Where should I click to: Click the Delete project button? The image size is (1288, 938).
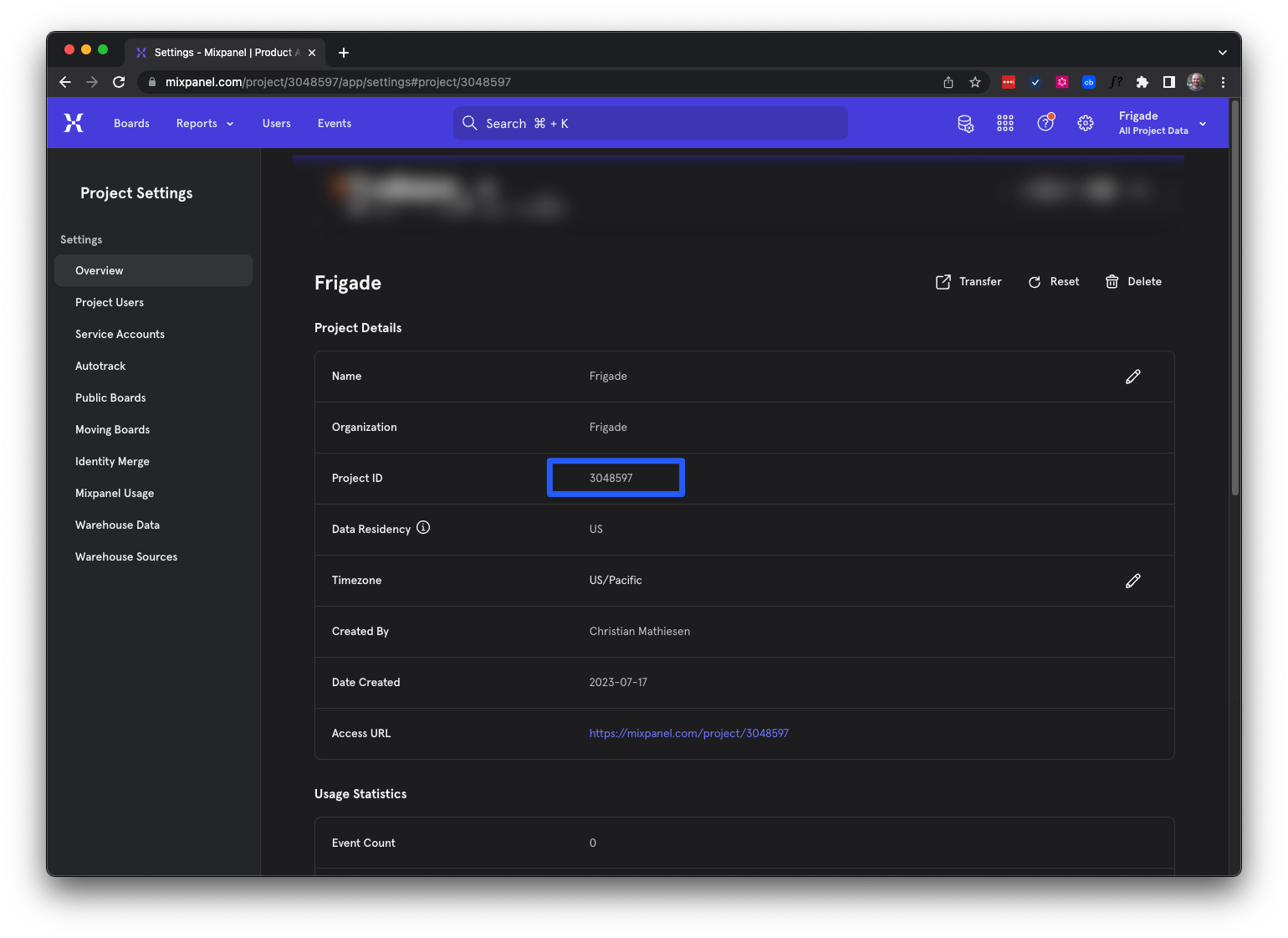1133,282
